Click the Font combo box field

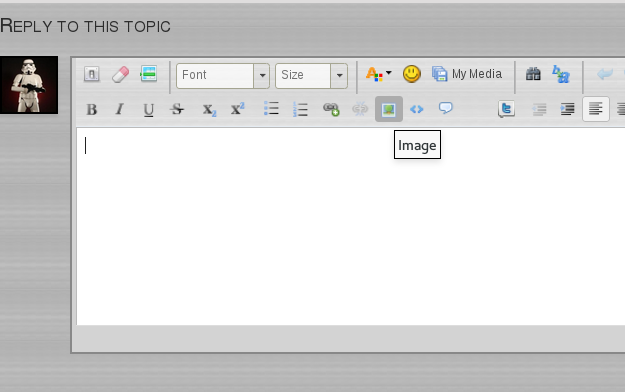[223, 75]
